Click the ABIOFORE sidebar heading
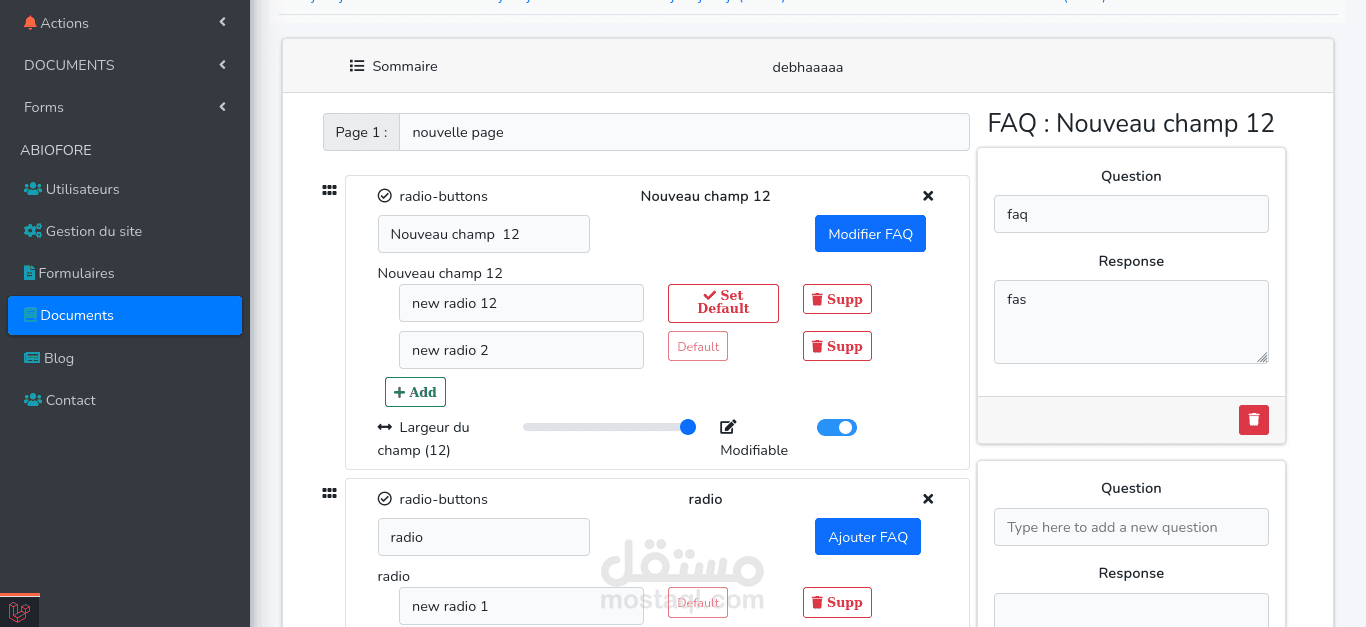The image size is (1366, 627). click(x=56, y=150)
